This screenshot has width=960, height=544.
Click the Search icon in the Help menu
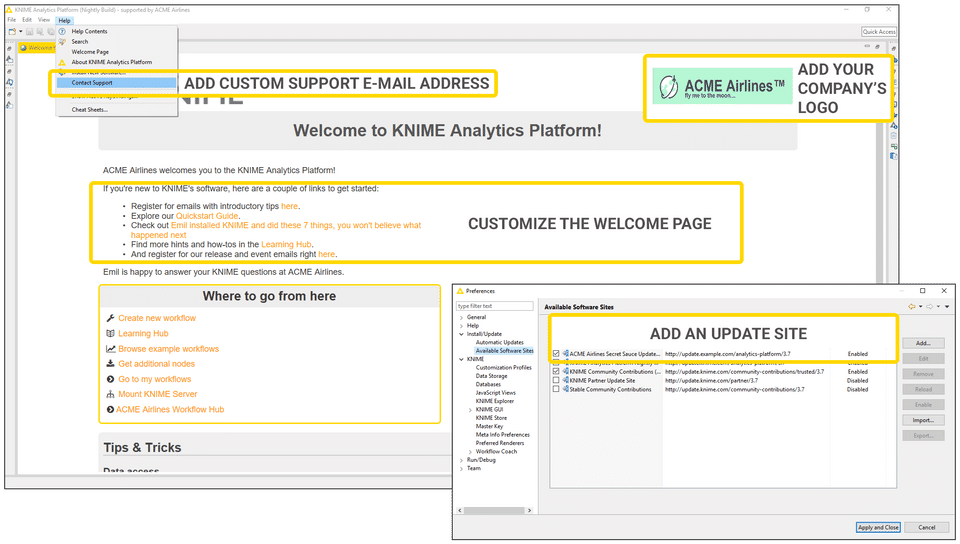pos(62,42)
